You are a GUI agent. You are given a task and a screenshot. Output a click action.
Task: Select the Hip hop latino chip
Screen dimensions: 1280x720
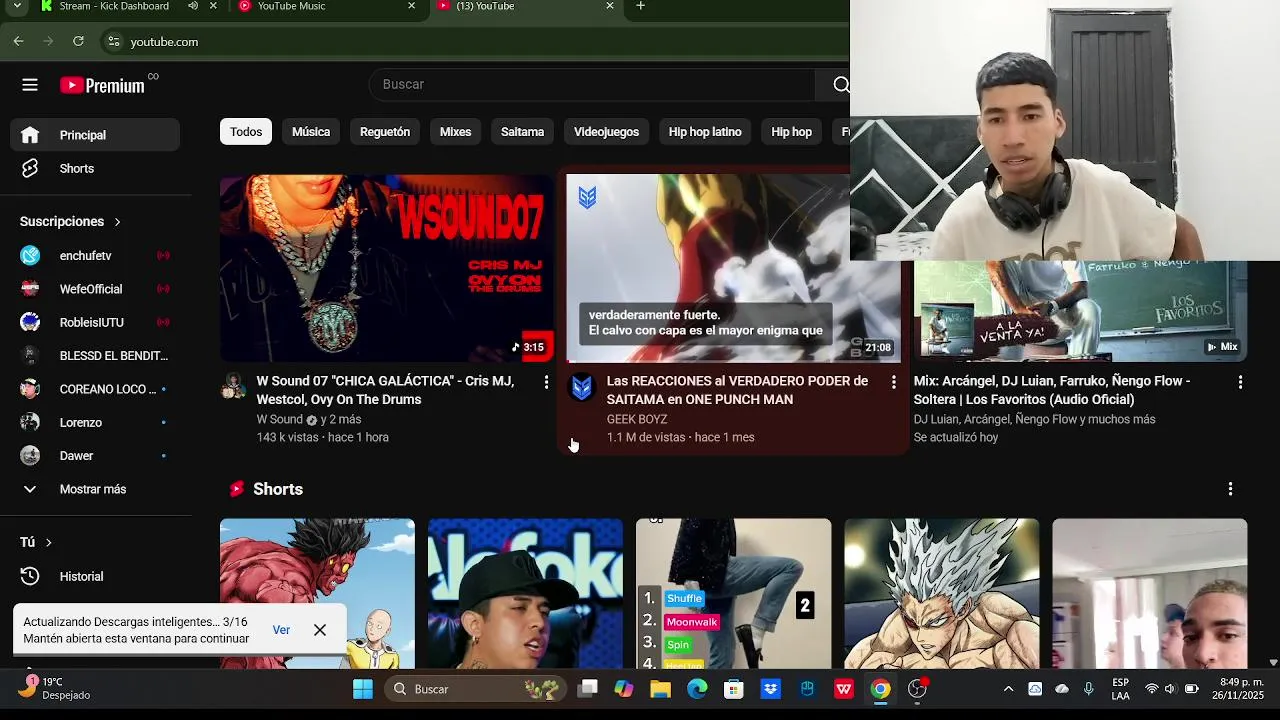coord(705,132)
